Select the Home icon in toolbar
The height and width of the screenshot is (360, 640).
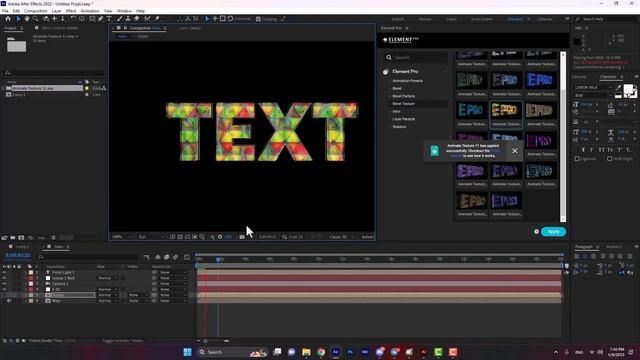click(8, 19)
